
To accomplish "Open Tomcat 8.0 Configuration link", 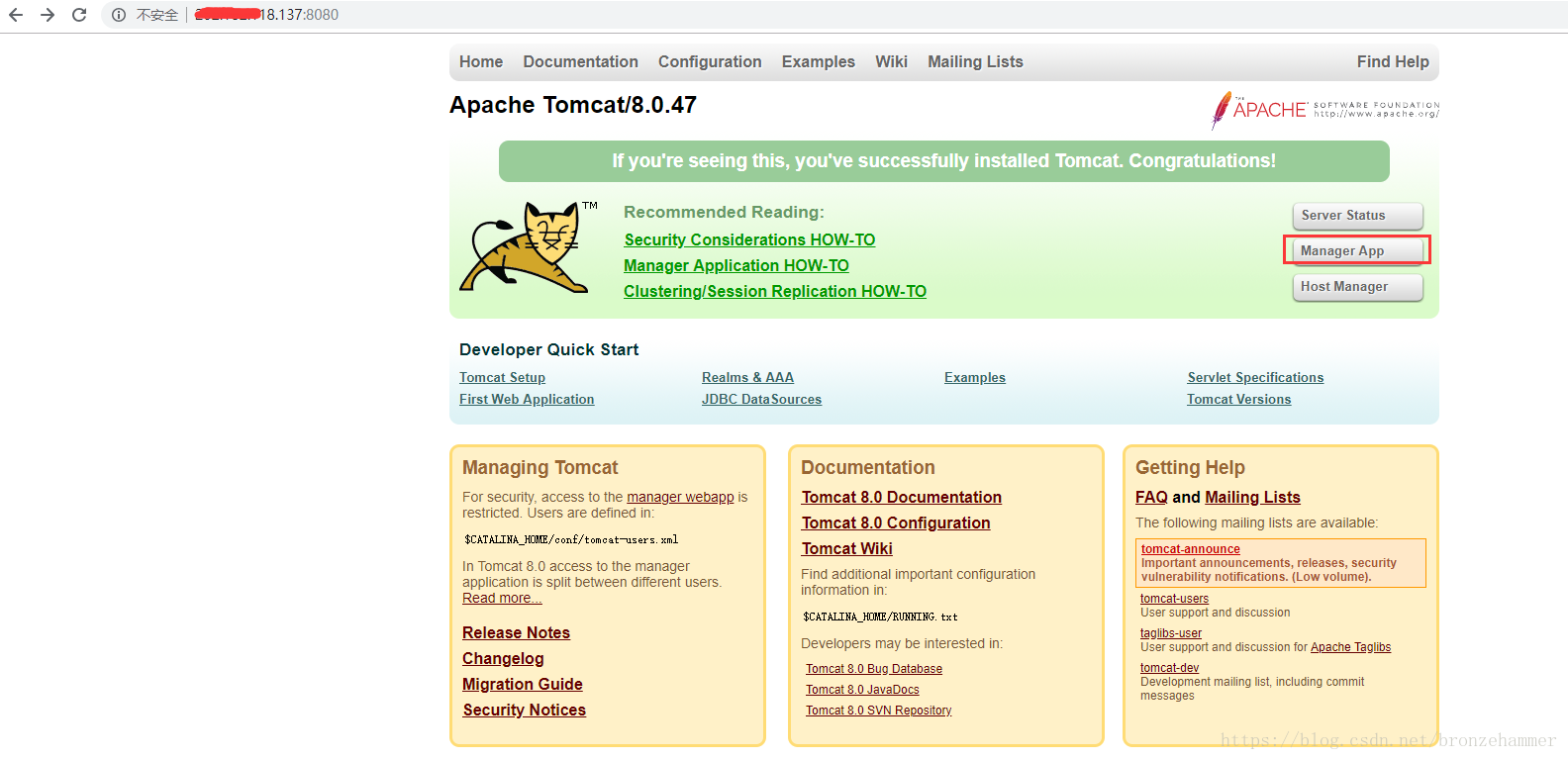I will [896, 522].
